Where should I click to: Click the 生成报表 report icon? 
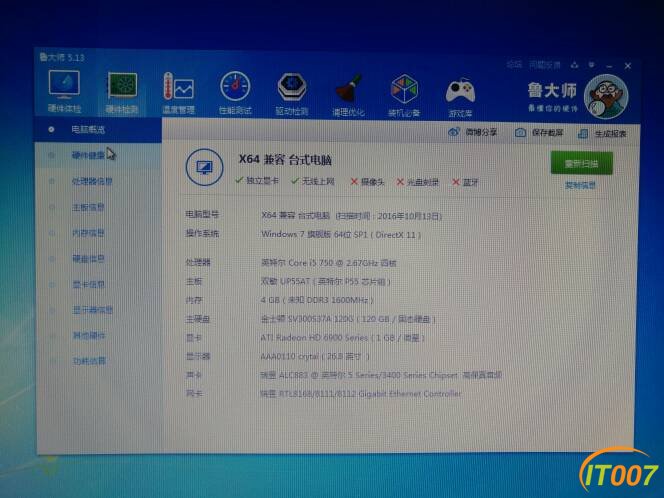(583, 134)
